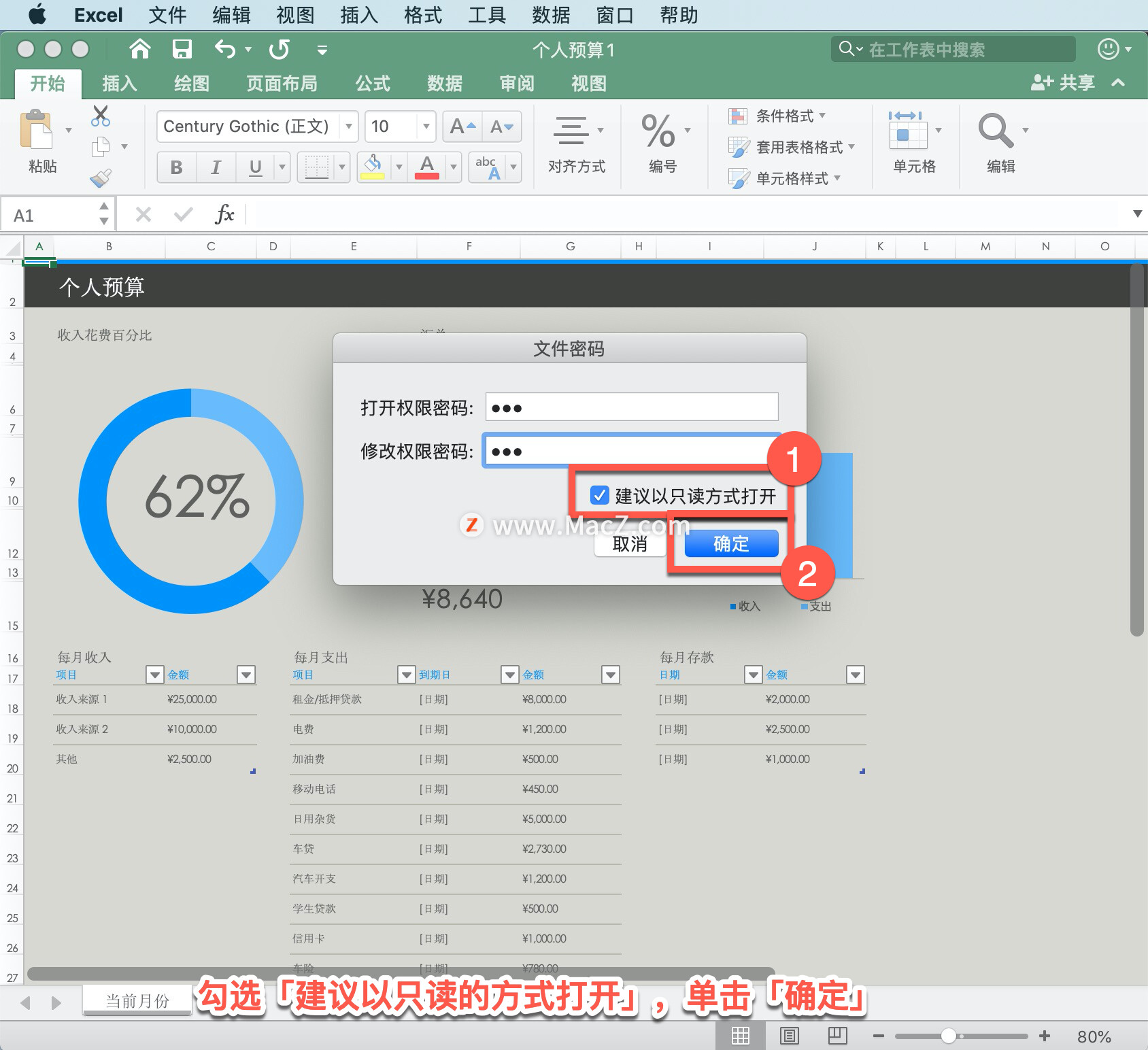Go to next sheet arrow
Image resolution: width=1148 pixels, height=1050 pixels.
click(x=56, y=1002)
